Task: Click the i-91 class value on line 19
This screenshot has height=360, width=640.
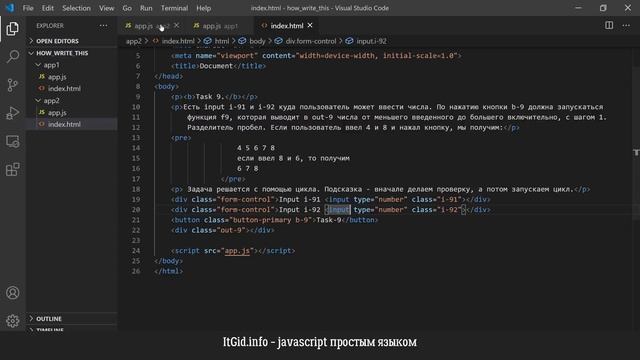Action: (449, 199)
